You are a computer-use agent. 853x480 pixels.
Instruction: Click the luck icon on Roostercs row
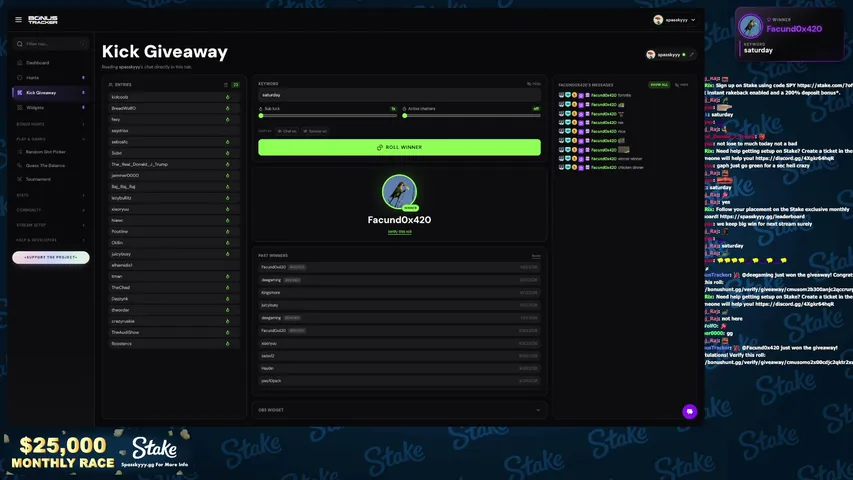(228, 343)
